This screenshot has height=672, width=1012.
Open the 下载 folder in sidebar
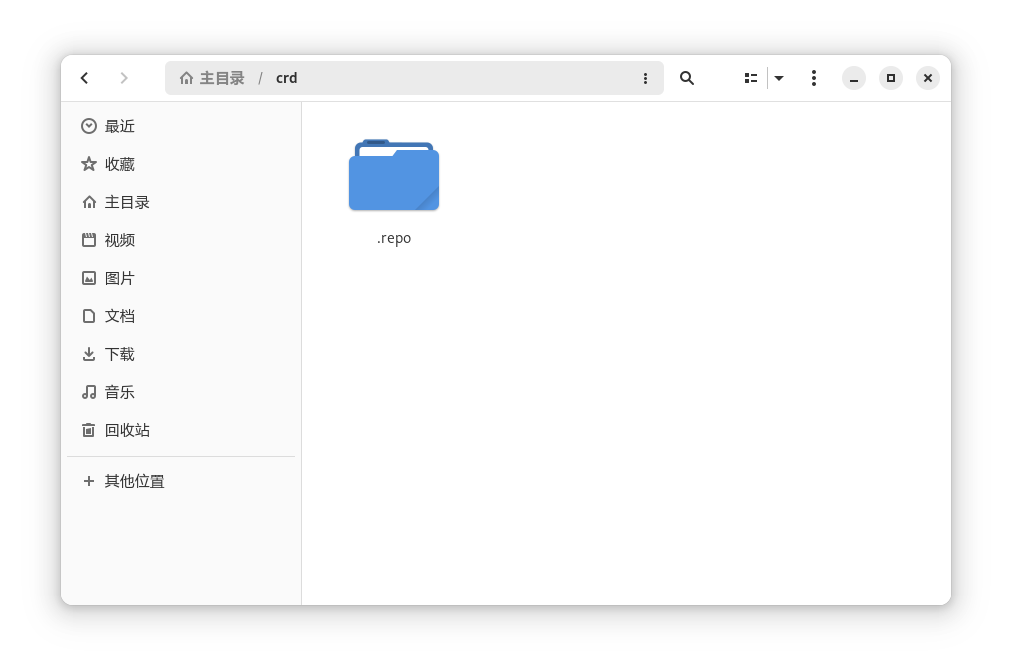[181, 354]
